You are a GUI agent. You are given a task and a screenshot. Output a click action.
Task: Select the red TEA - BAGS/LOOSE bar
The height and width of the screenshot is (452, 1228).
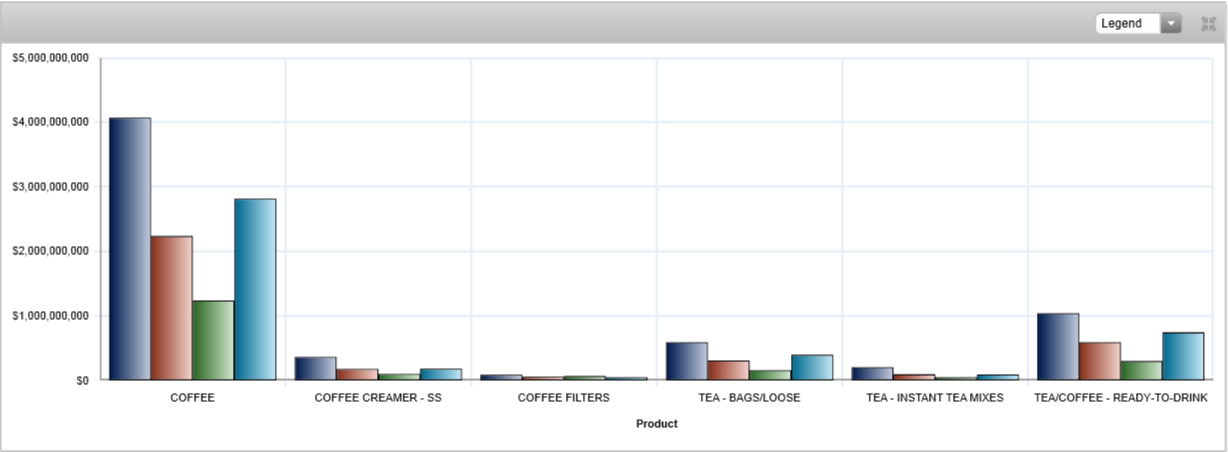(x=729, y=370)
